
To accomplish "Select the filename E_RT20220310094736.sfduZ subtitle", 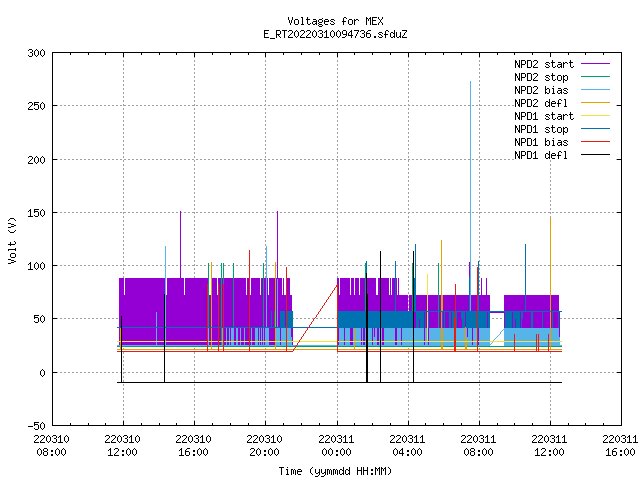I will click(x=335, y=34).
